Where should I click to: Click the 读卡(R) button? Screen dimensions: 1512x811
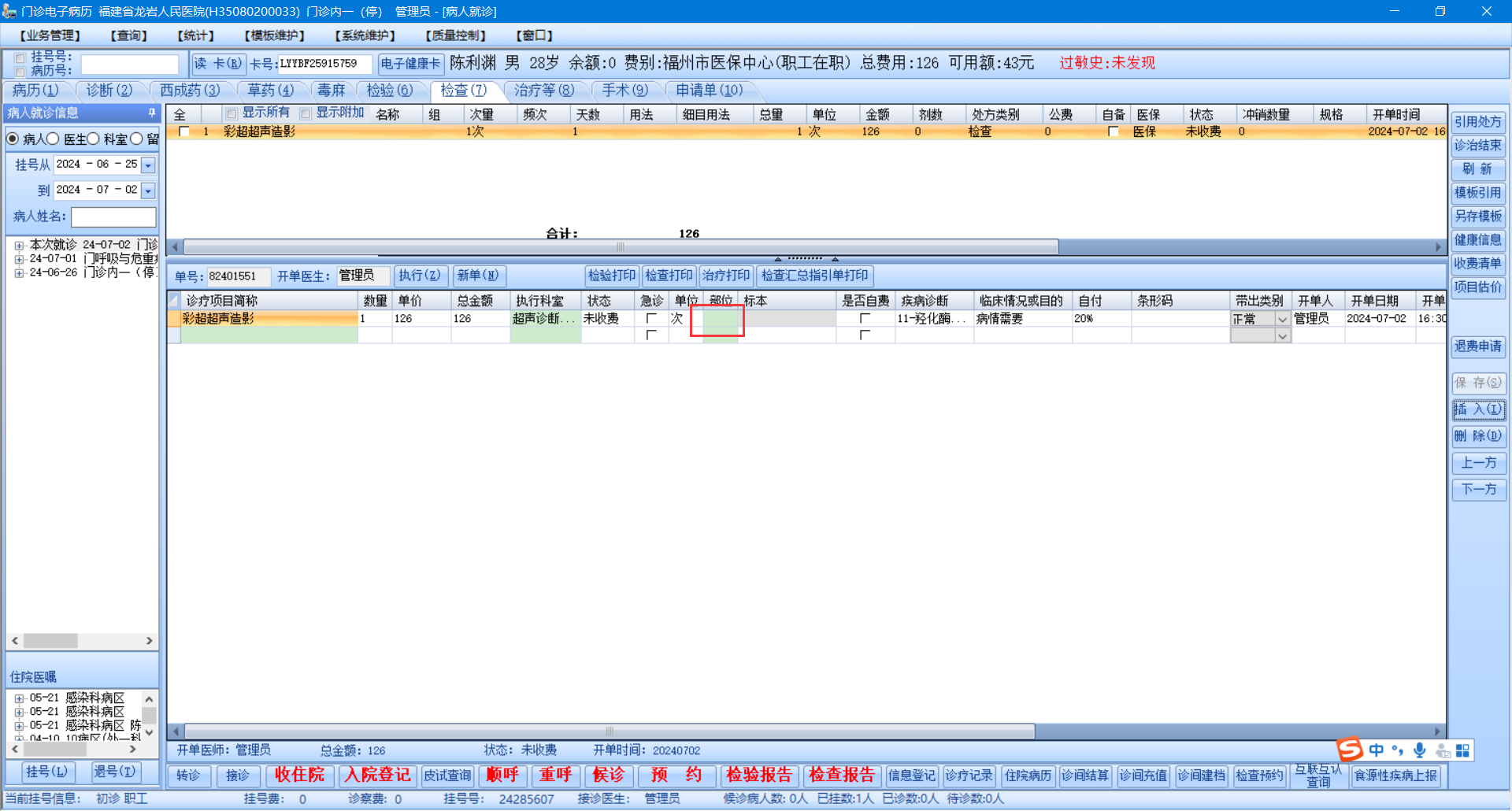[218, 64]
